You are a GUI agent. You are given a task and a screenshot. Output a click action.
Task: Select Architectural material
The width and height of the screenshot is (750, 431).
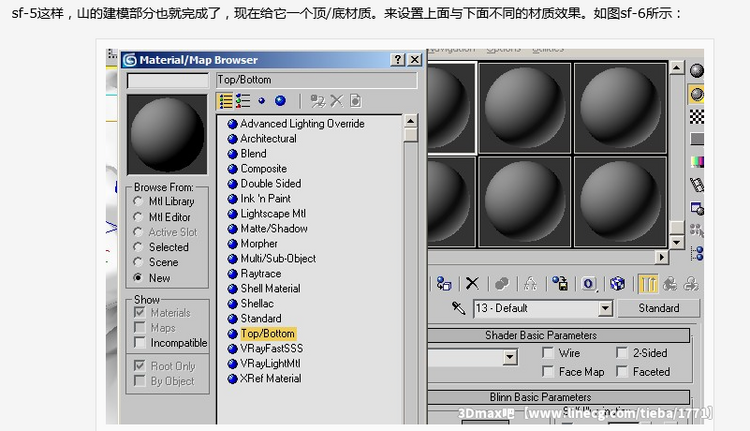pyautogui.click(x=268, y=138)
